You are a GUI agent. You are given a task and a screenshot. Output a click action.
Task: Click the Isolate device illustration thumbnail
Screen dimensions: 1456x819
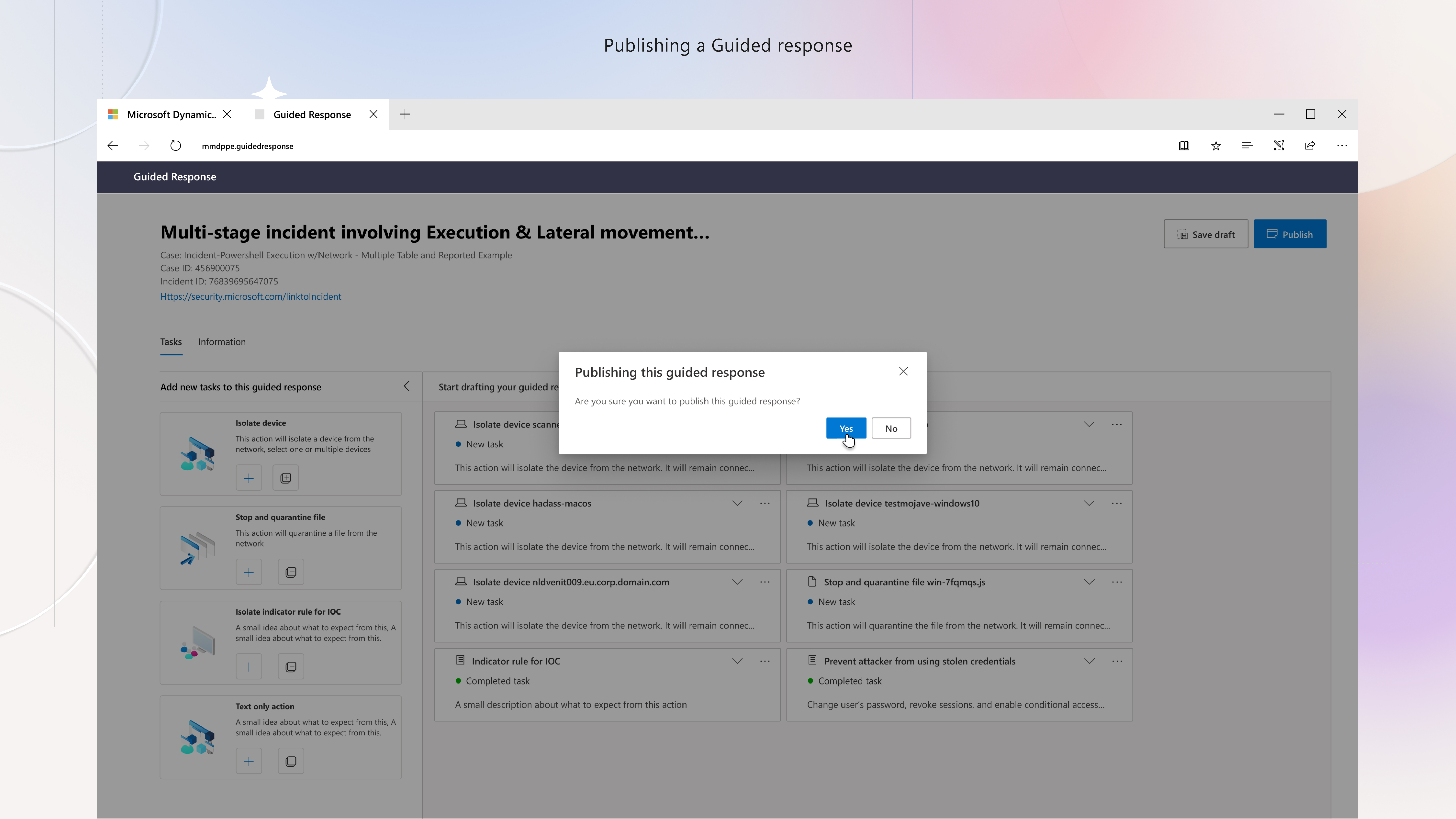198,453
